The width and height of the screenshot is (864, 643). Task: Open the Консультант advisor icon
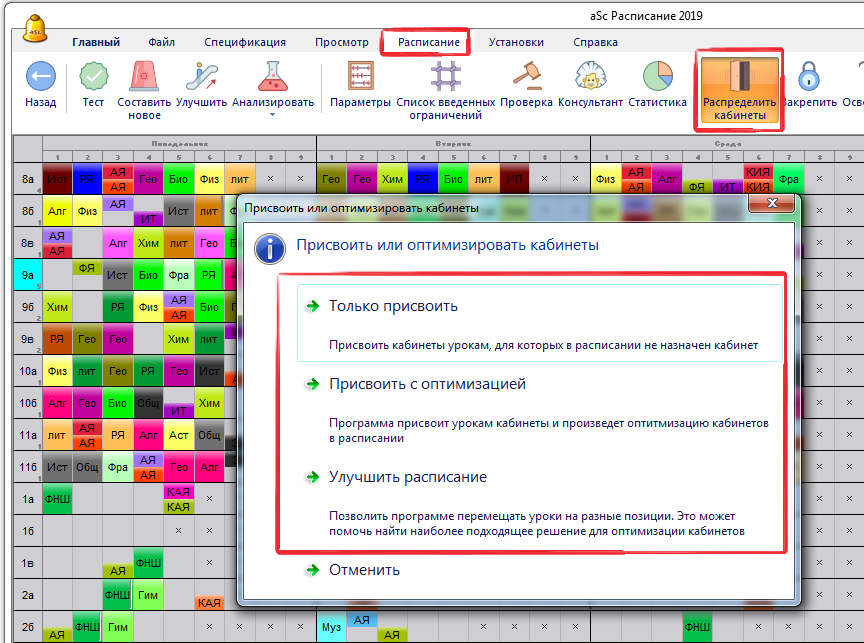(590, 78)
